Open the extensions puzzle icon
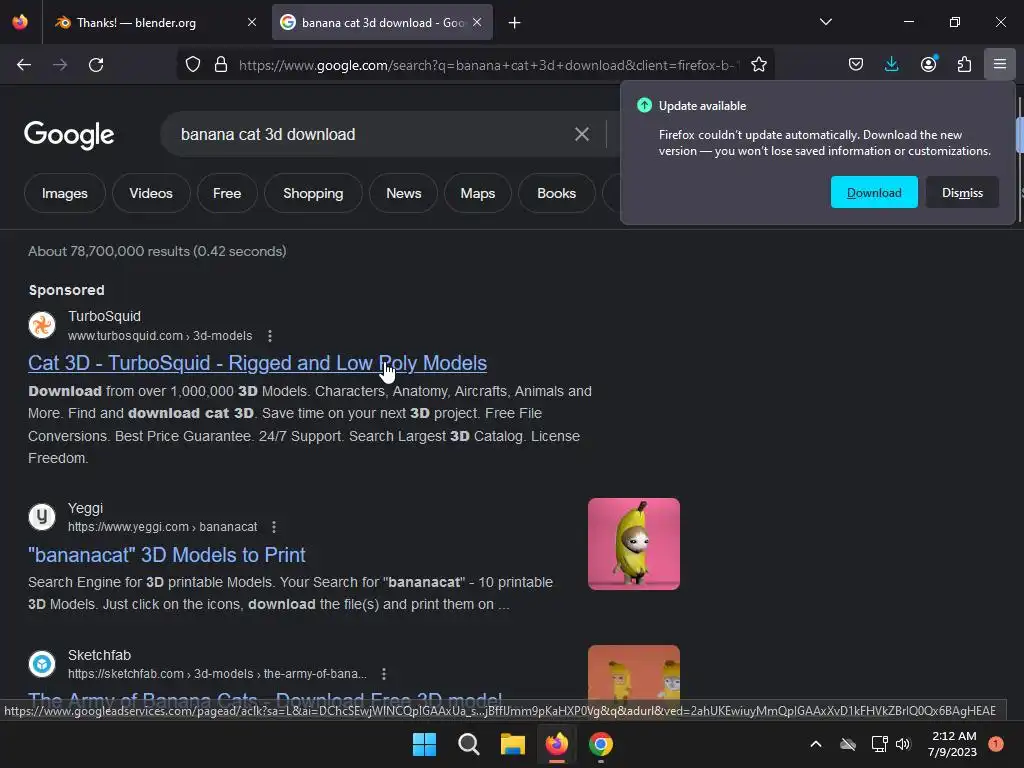Image resolution: width=1024 pixels, height=768 pixels. click(964, 65)
